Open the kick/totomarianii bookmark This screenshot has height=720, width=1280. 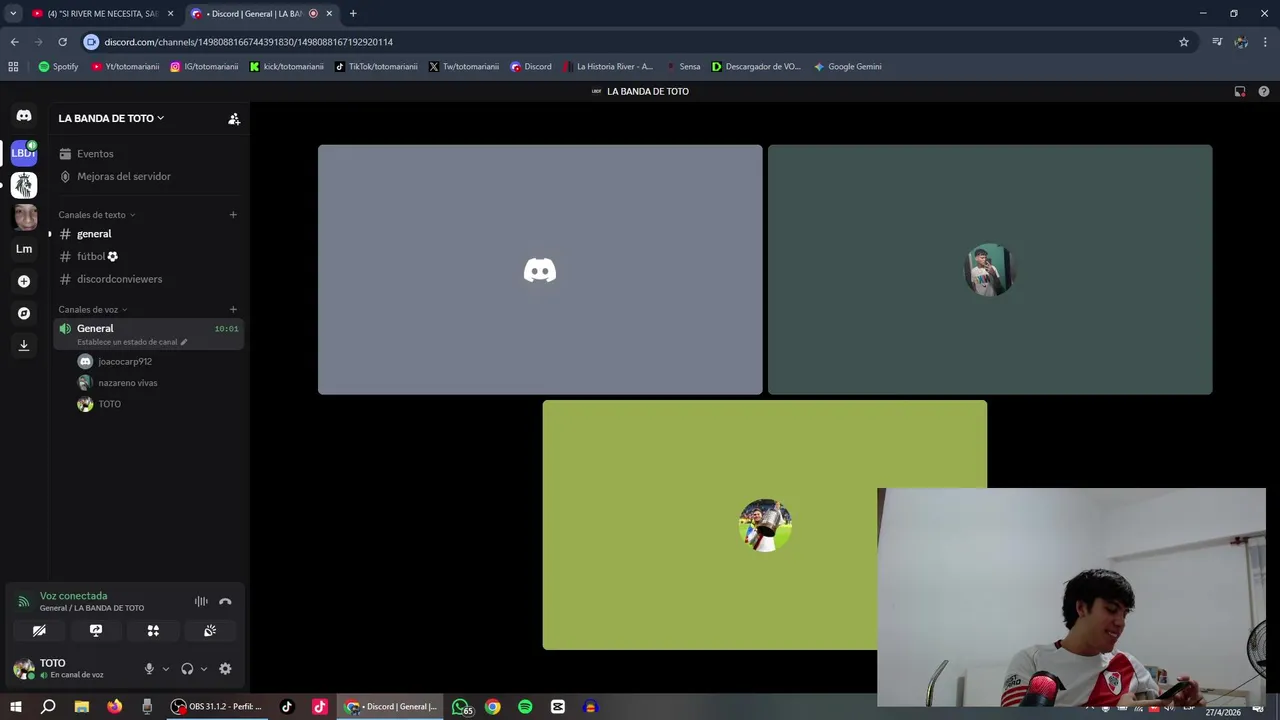(286, 67)
